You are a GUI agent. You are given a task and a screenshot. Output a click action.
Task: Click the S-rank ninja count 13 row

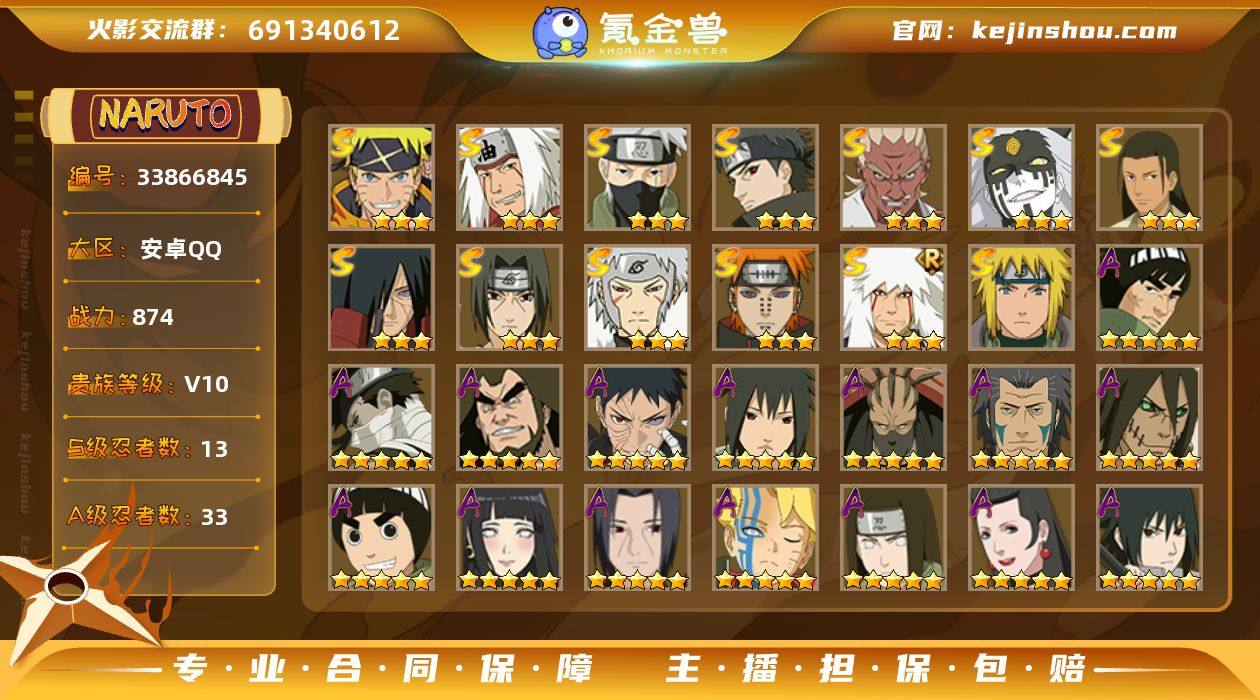(x=162, y=449)
